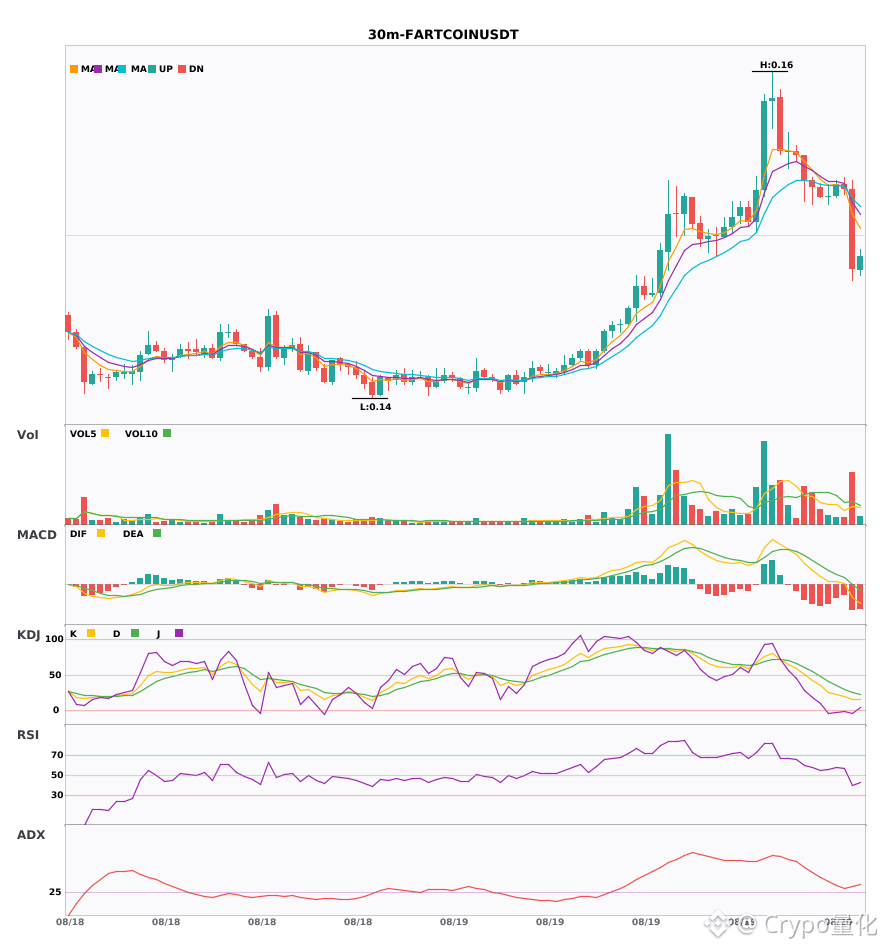Click the VOL5 legend label

click(x=83, y=434)
